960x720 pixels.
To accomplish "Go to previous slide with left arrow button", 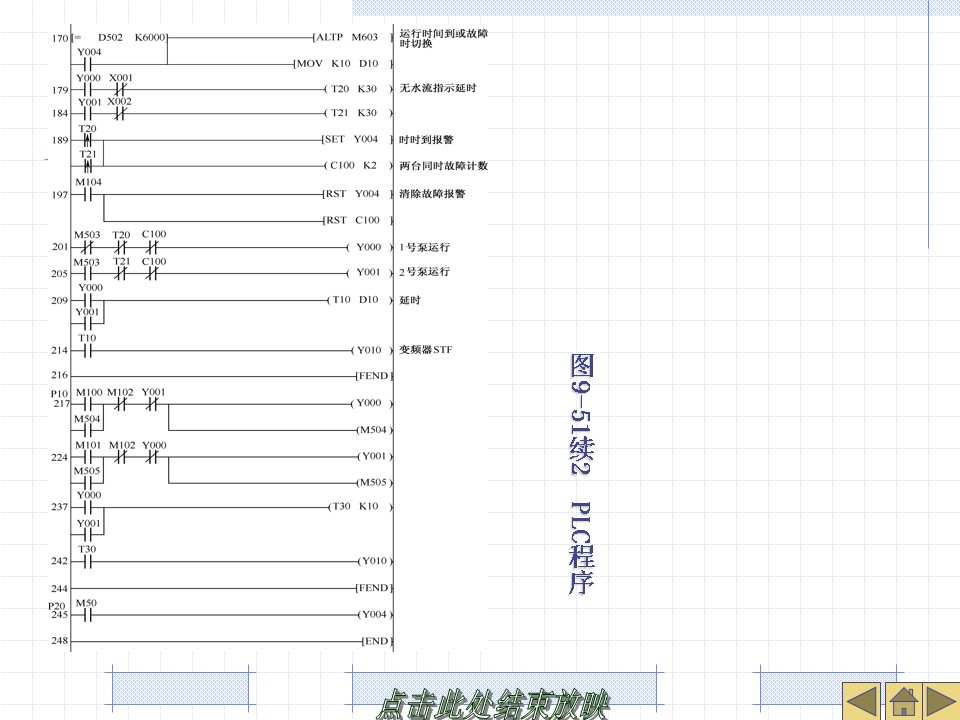I will click(861, 700).
